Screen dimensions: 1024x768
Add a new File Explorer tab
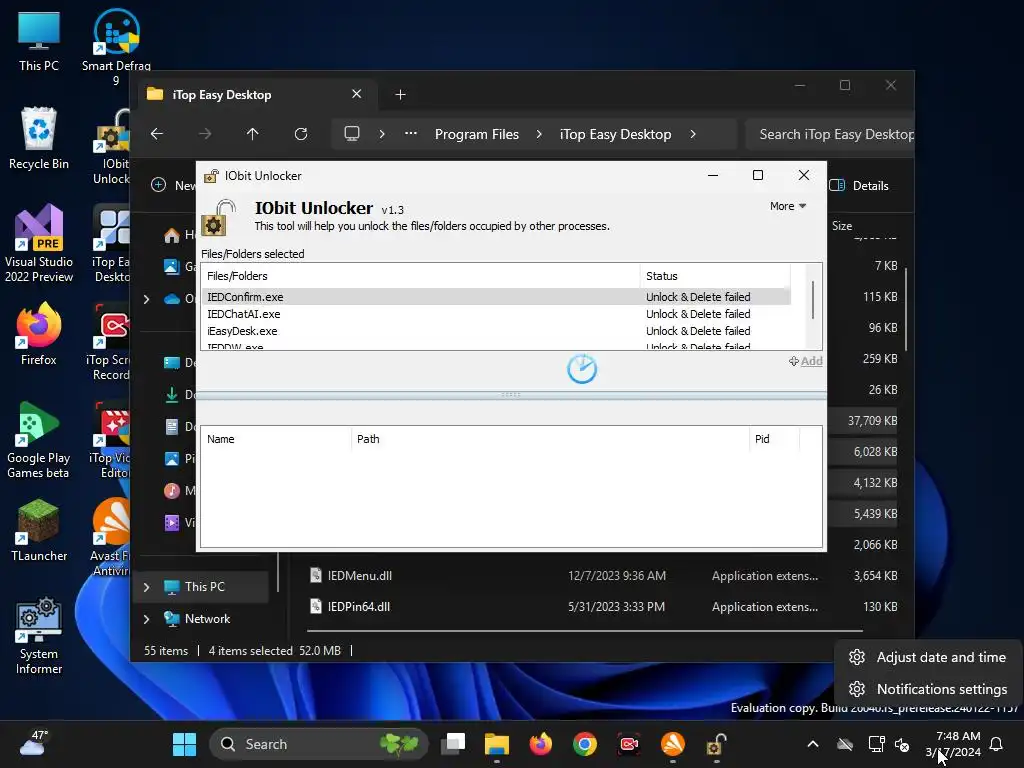tap(400, 95)
